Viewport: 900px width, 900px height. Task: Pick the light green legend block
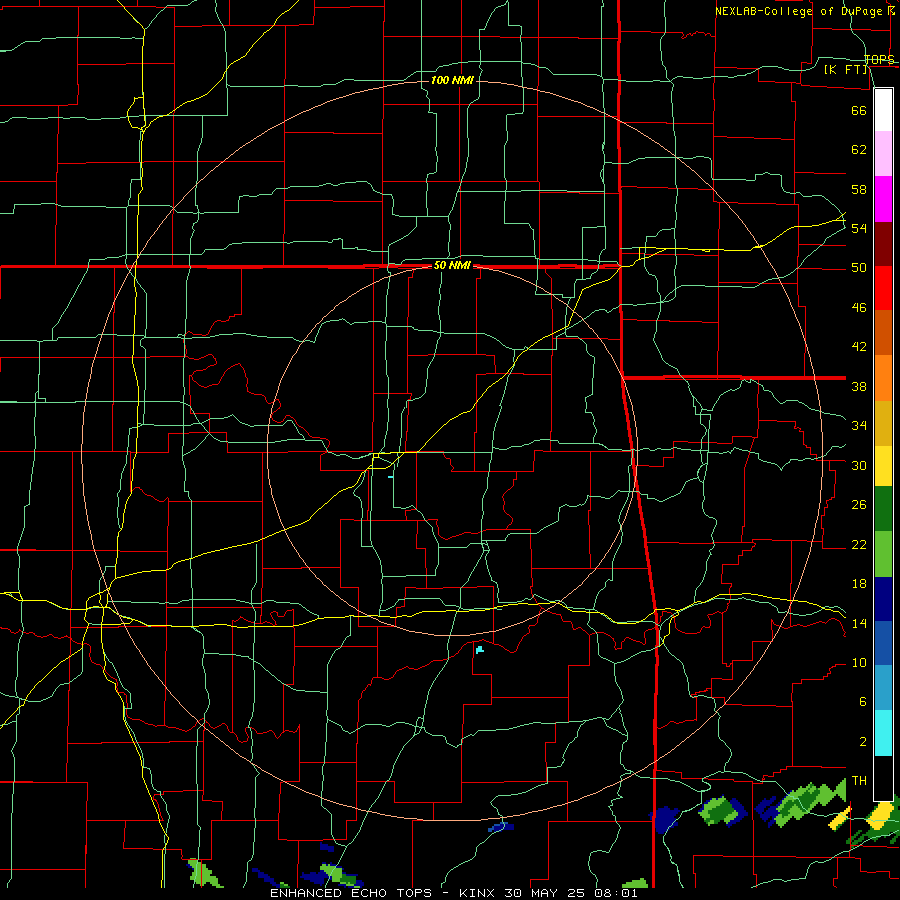point(883,554)
